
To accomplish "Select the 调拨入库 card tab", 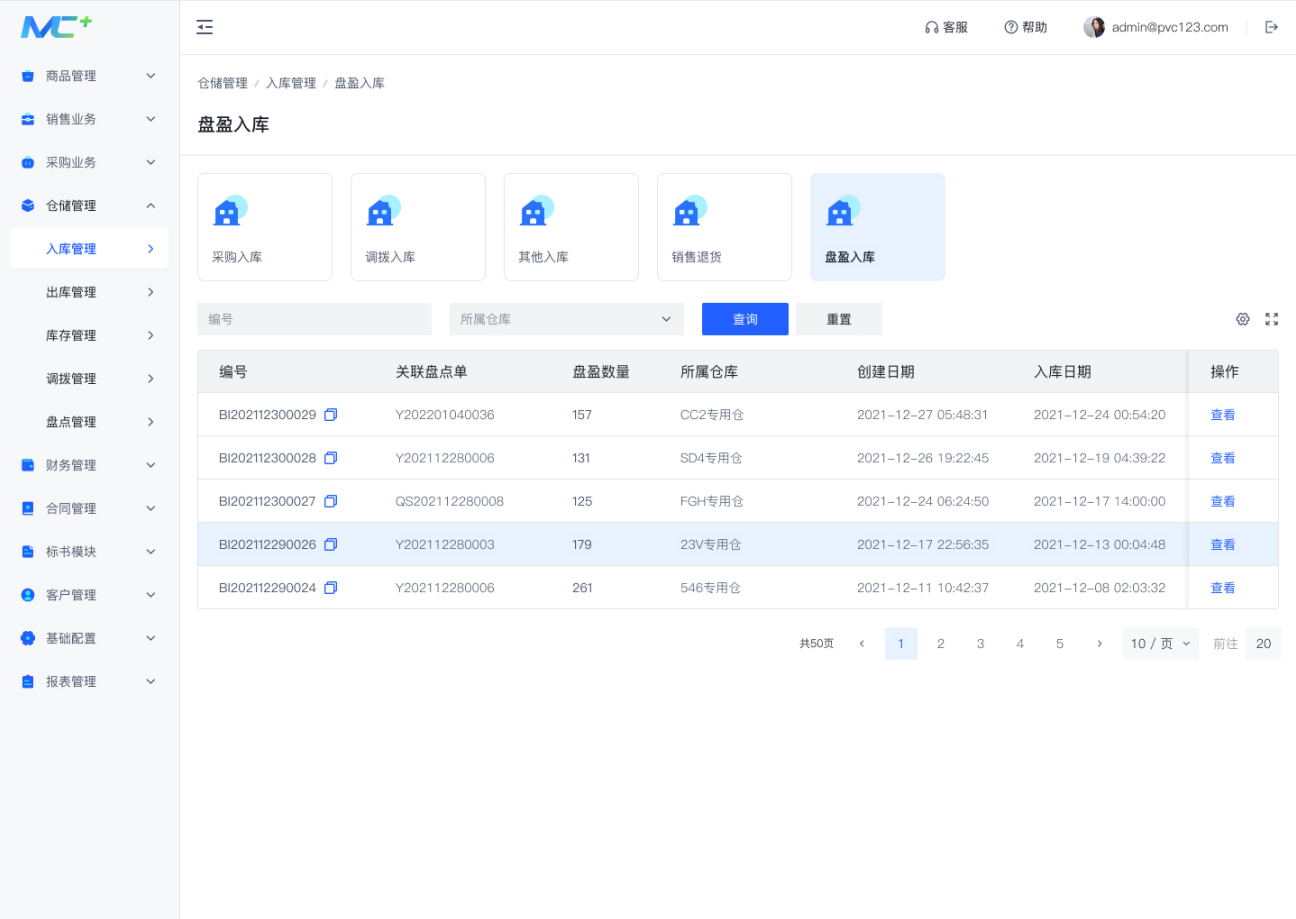I will [418, 227].
